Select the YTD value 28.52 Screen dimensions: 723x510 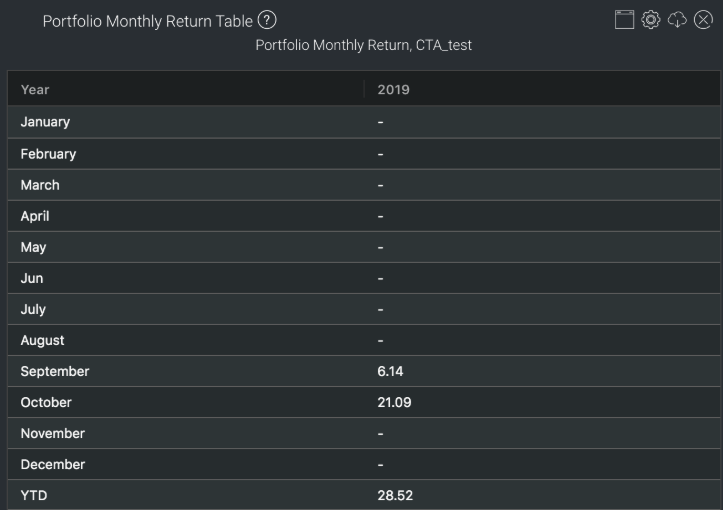395,495
